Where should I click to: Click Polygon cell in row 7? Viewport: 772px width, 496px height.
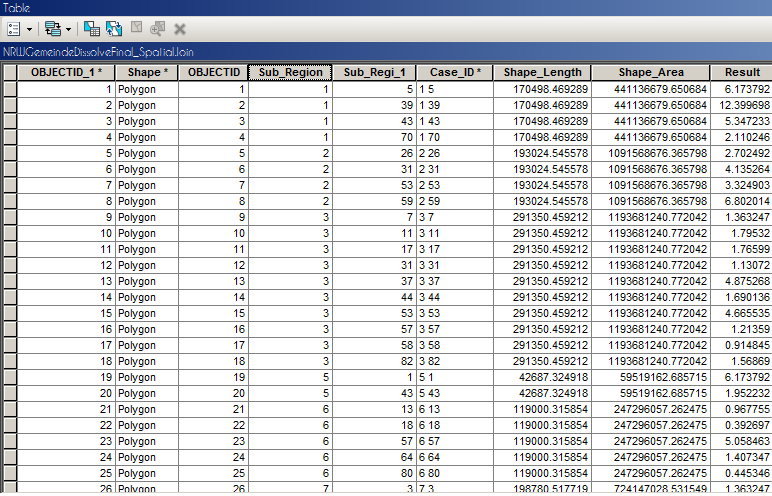pyautogui.click(x=147, y=185)
